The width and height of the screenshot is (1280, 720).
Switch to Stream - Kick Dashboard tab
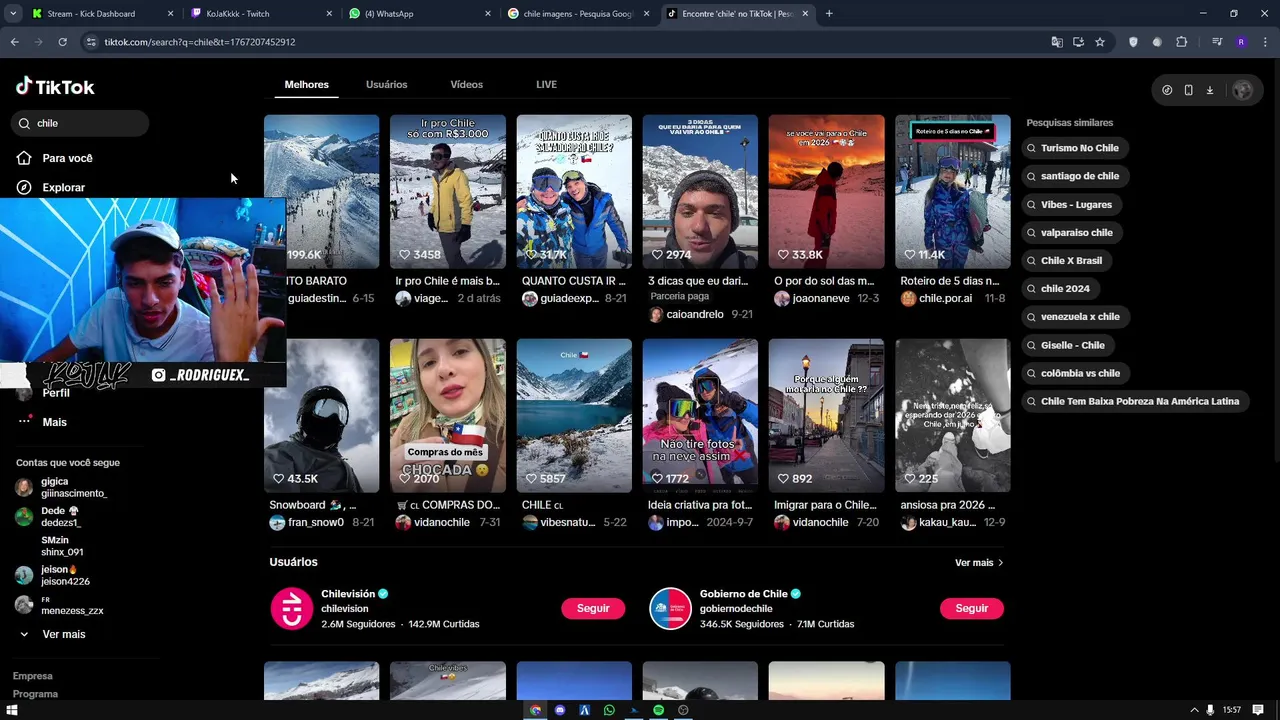click(x=102, y=14)
